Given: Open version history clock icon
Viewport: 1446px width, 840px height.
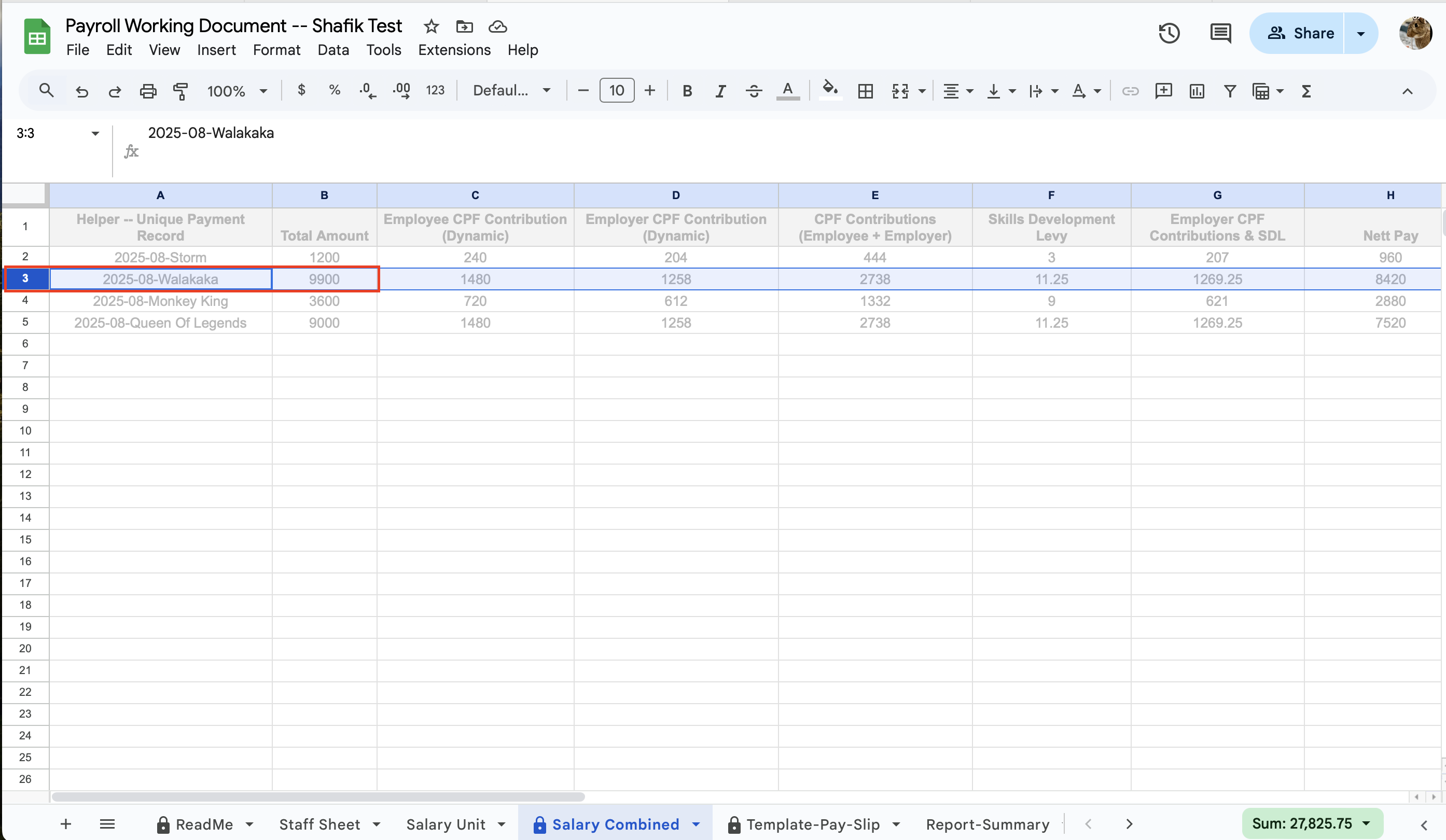Looking at the screenshot, I should pos(1169,33).
